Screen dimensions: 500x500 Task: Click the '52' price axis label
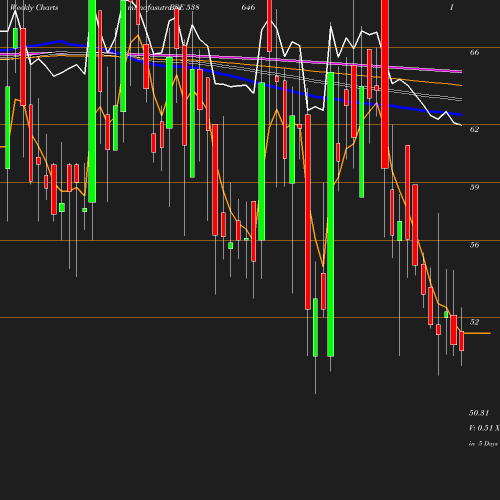pos(474,322)
